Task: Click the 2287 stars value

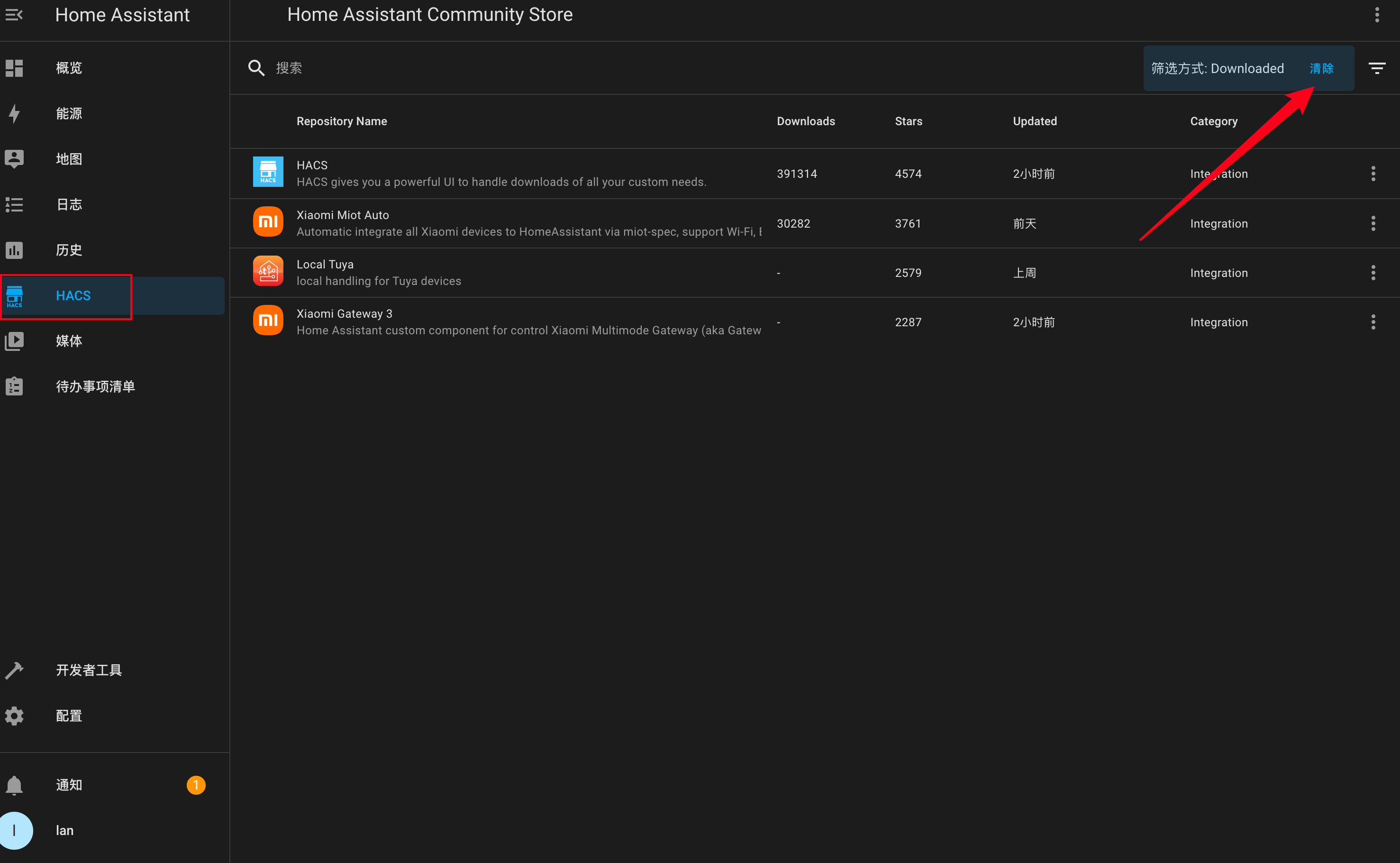Action: point(908,322)
